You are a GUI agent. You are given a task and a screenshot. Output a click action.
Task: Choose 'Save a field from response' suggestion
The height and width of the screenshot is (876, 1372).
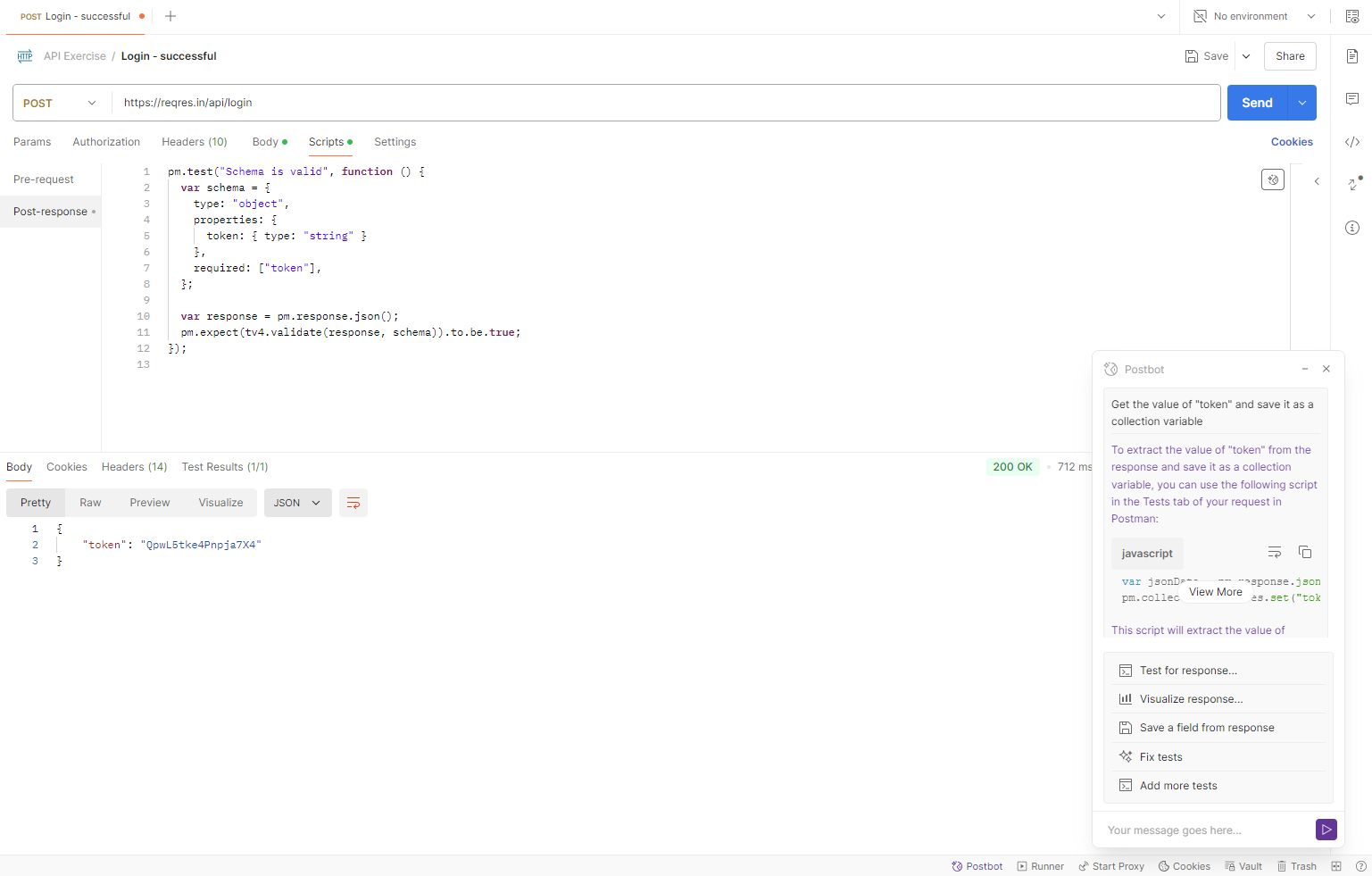pos(1206,728)
